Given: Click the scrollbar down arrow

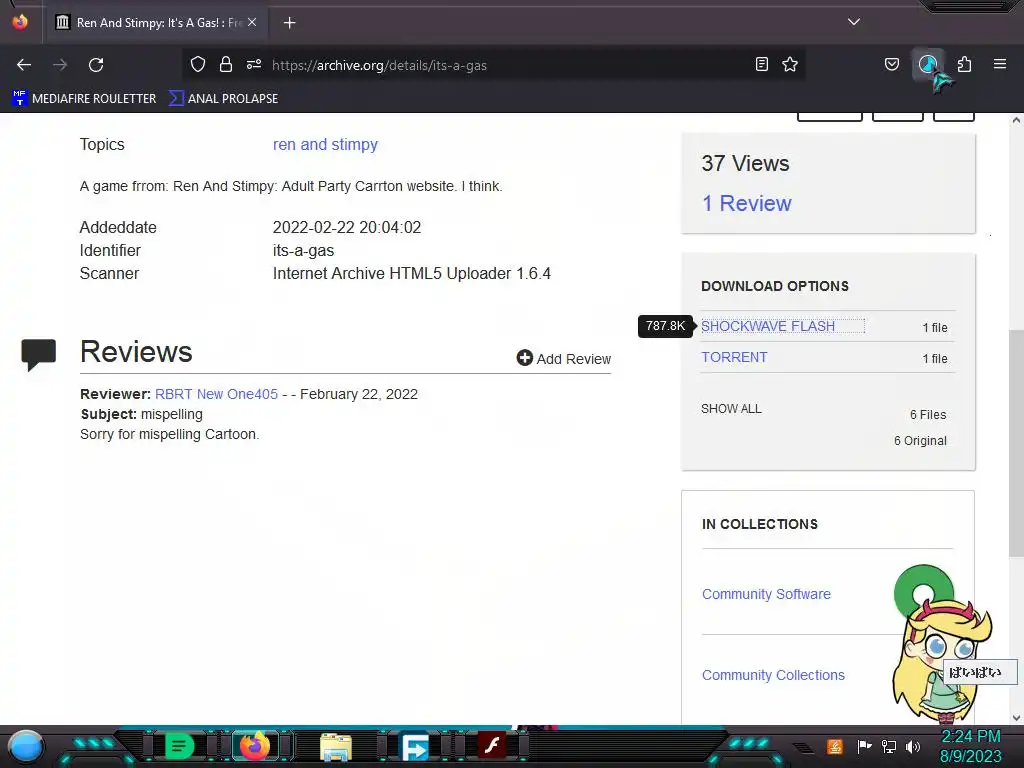Looking at the screenshot, I should click(x=1016, y=718).
